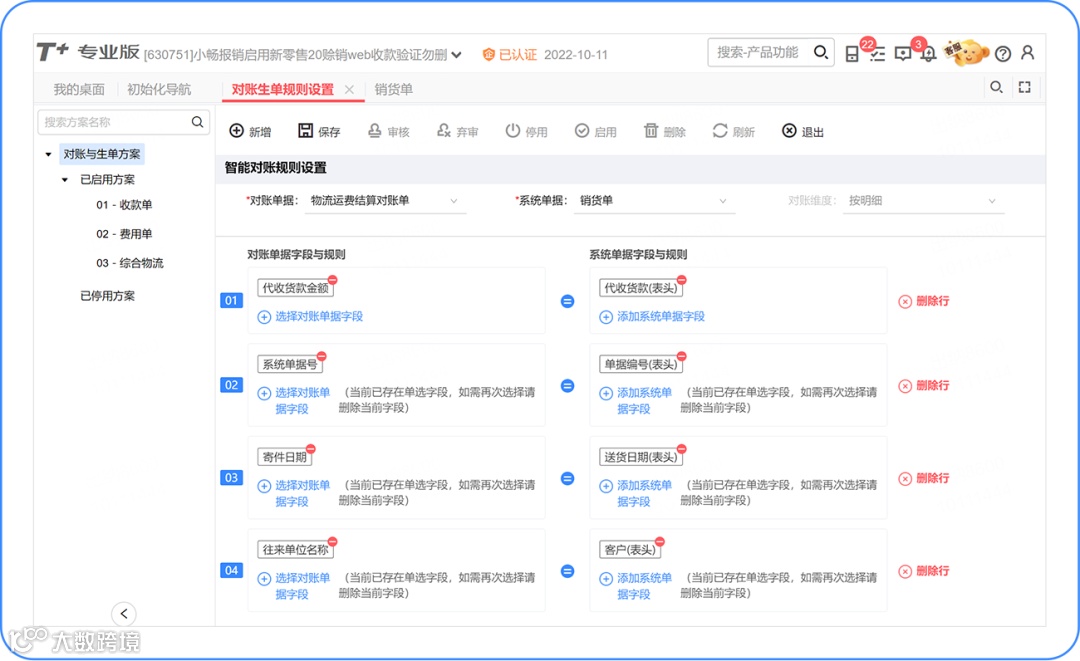Click the 停用 power icon
The height and width of the screenshot is (661, 1080).
512,131
